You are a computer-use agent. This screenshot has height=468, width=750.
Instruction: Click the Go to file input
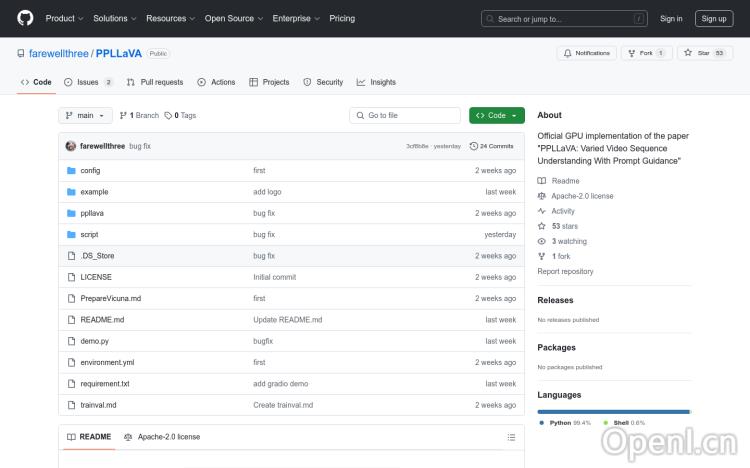(x=405, y=115)
